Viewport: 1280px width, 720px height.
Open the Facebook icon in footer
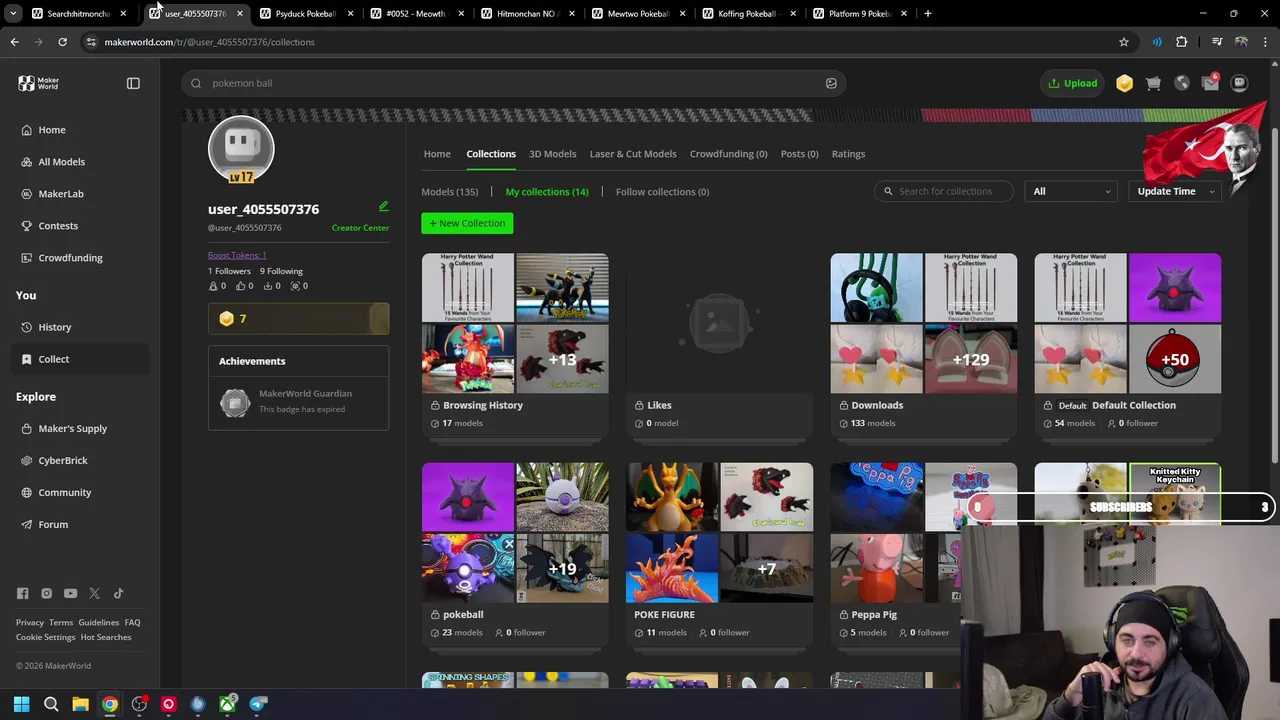(x=22, y=593)
